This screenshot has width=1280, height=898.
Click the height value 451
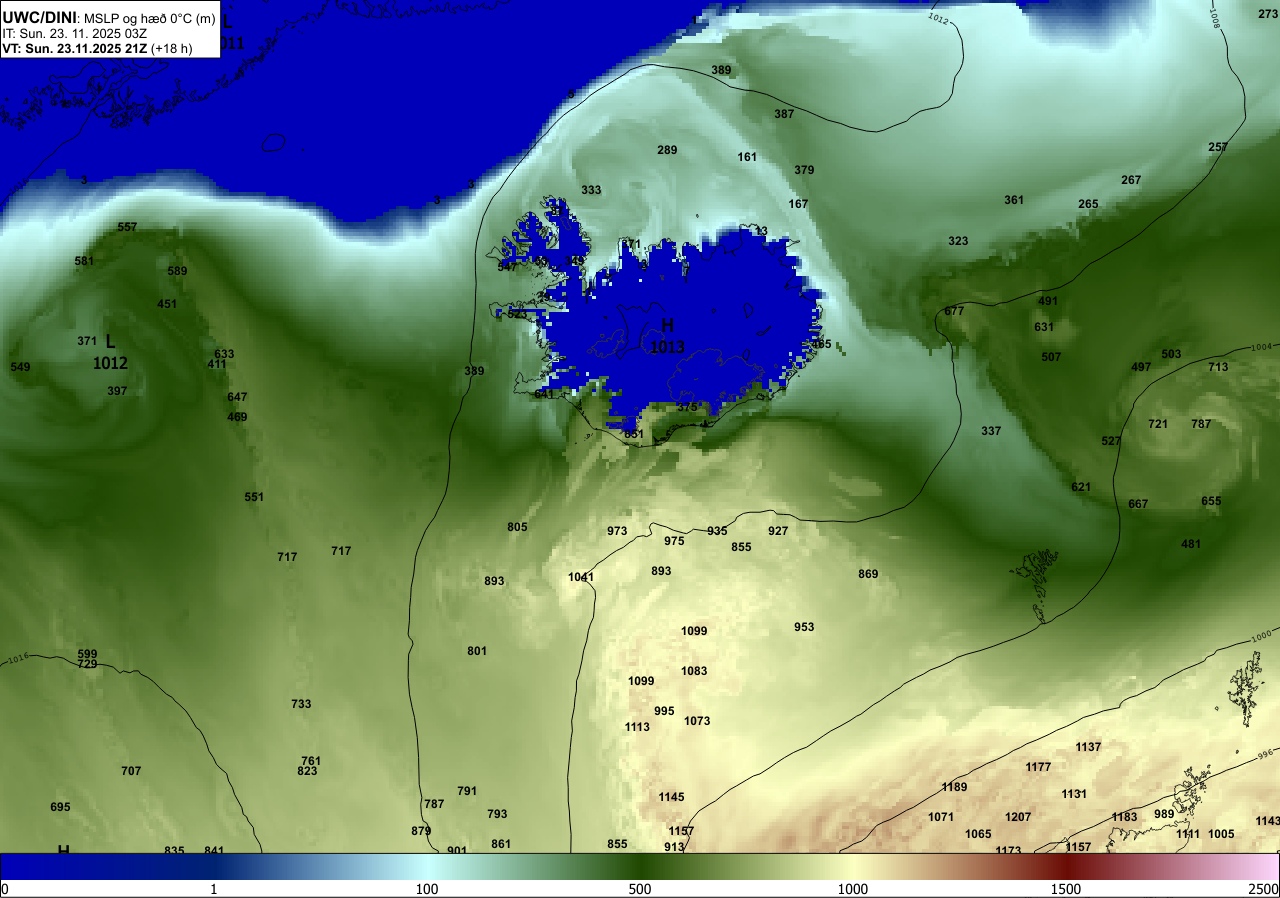coord(167,304)
